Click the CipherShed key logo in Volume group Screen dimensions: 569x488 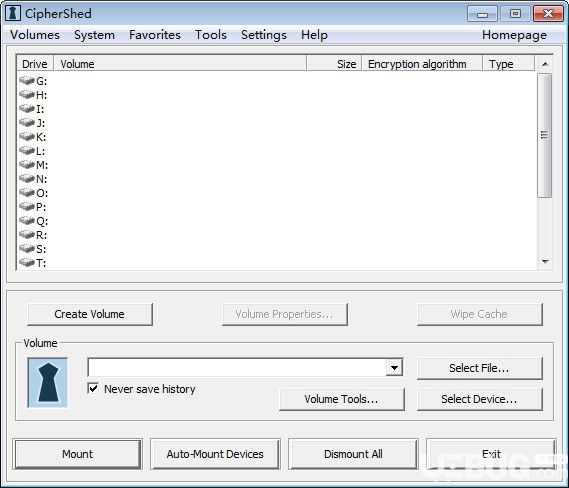point(48,382)
